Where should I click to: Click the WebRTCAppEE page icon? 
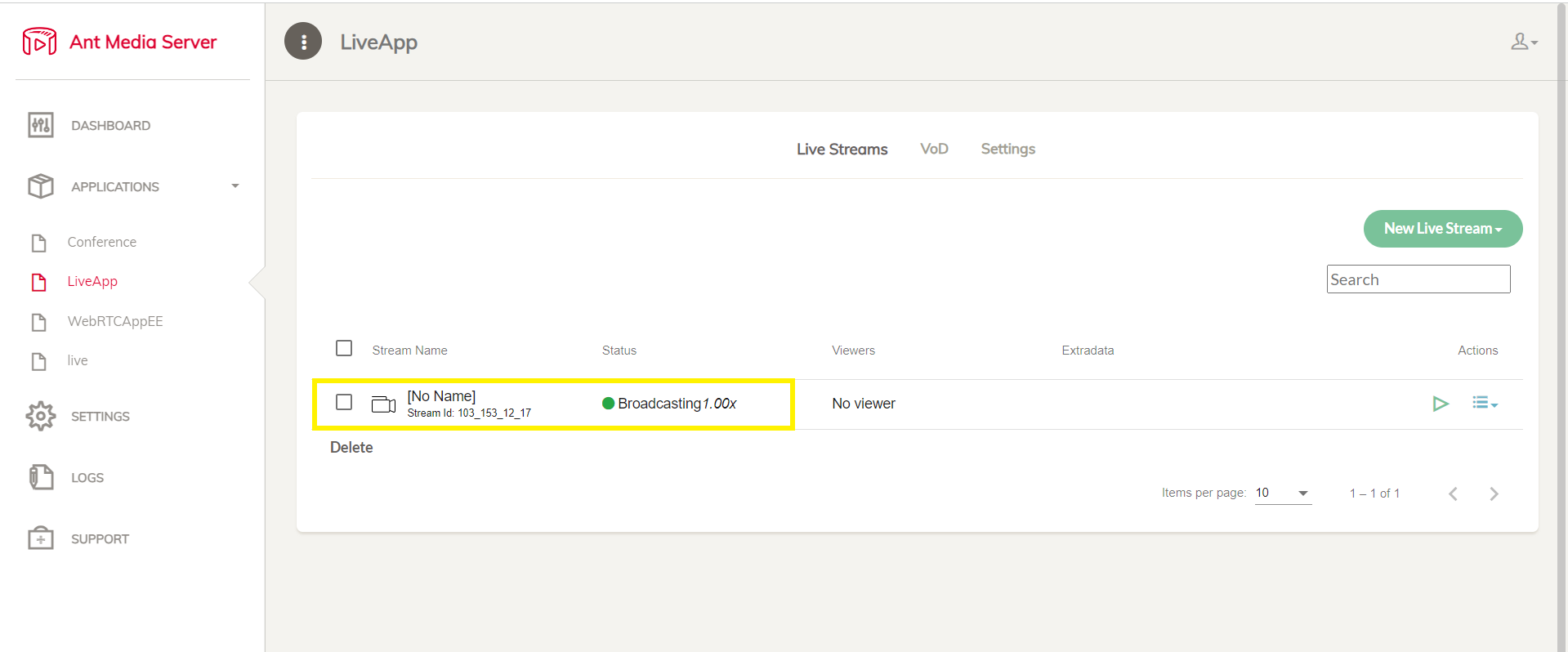[38, 322]
